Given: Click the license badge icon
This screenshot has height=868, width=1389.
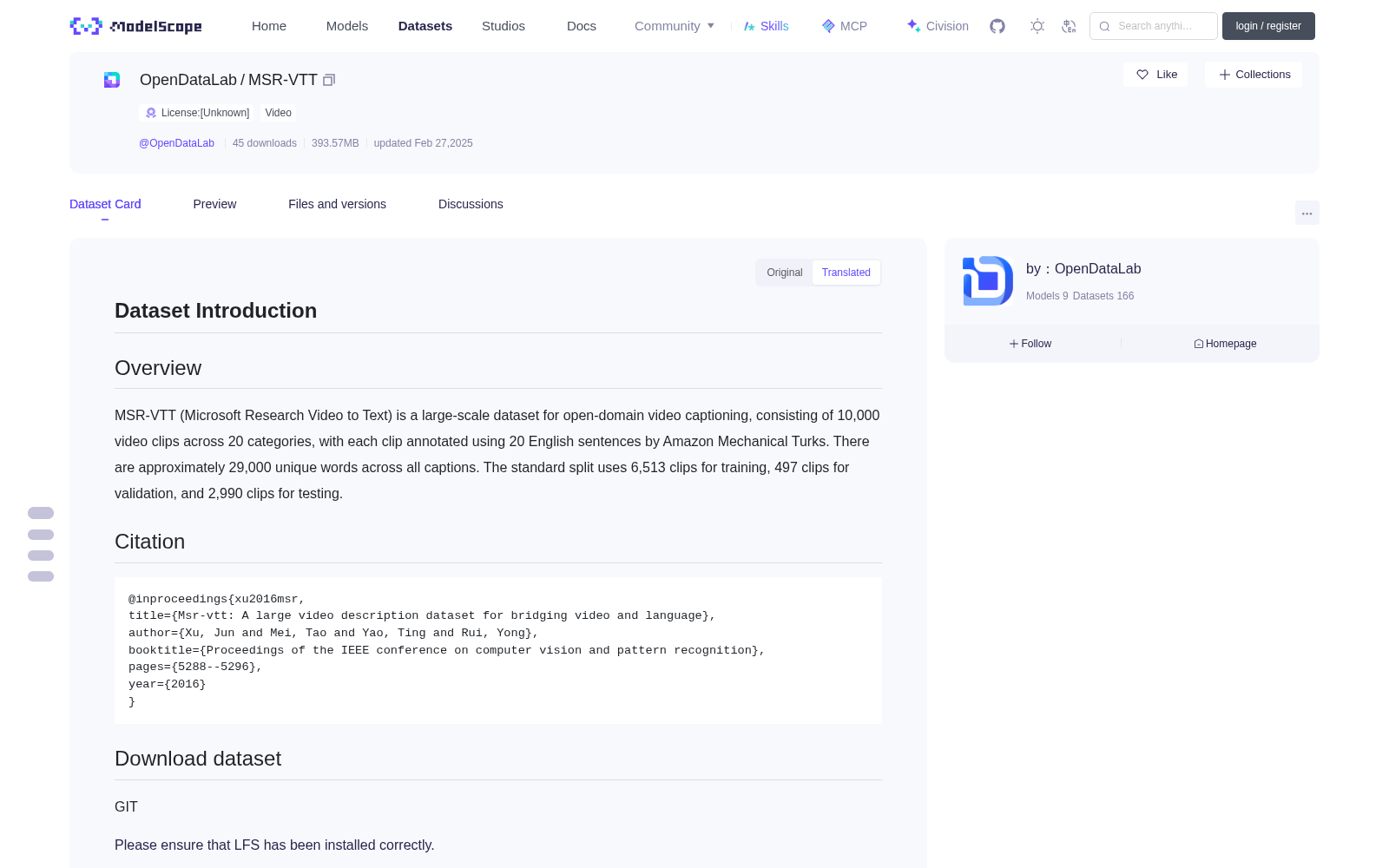Looking at the screenshot, I should click(x=151, y=113).
